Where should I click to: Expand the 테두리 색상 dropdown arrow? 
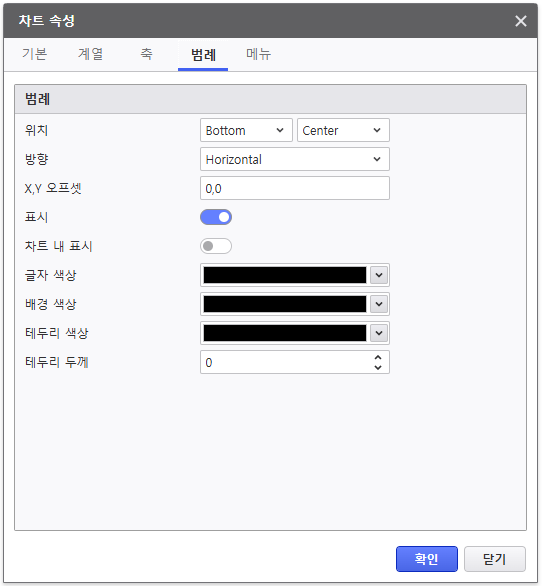click(379, 333)
